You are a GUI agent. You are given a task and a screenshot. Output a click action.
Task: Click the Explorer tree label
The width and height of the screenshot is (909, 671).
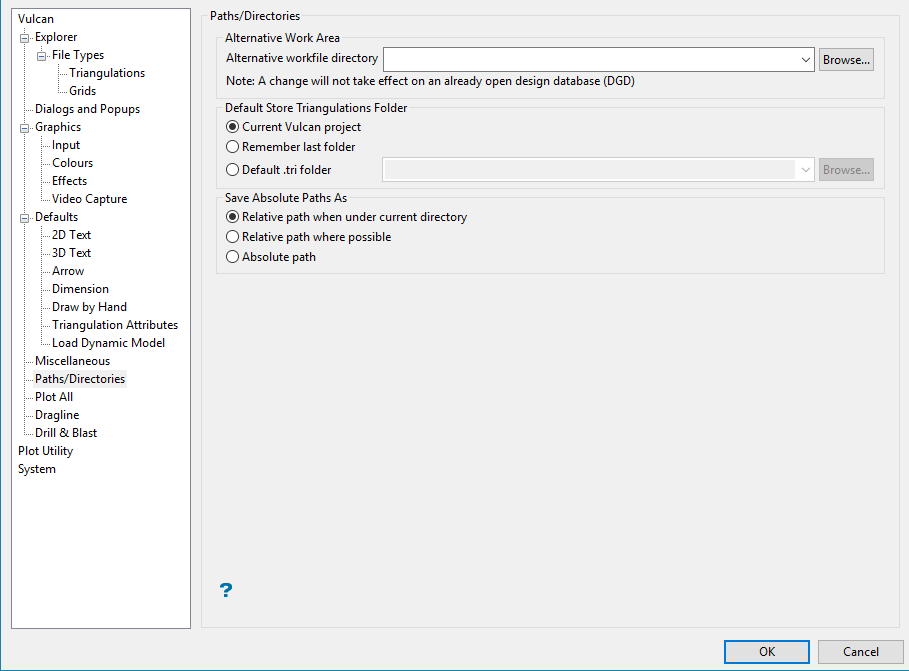(56, 37)
